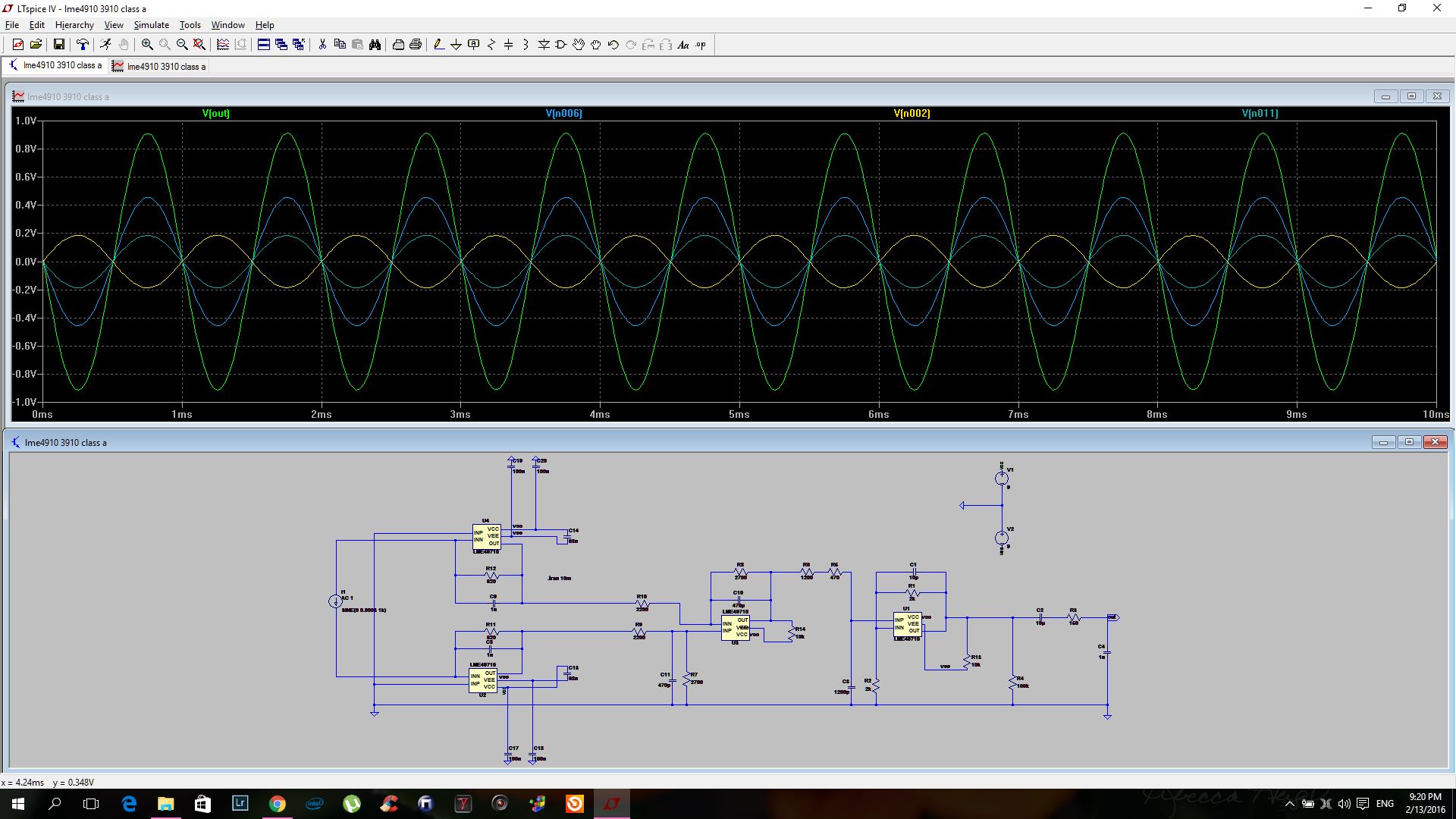Image resolution: width=1456 pixels, height=819 pixels.
Task: Open the Hierarchy menu
Action: coord(74,25)
